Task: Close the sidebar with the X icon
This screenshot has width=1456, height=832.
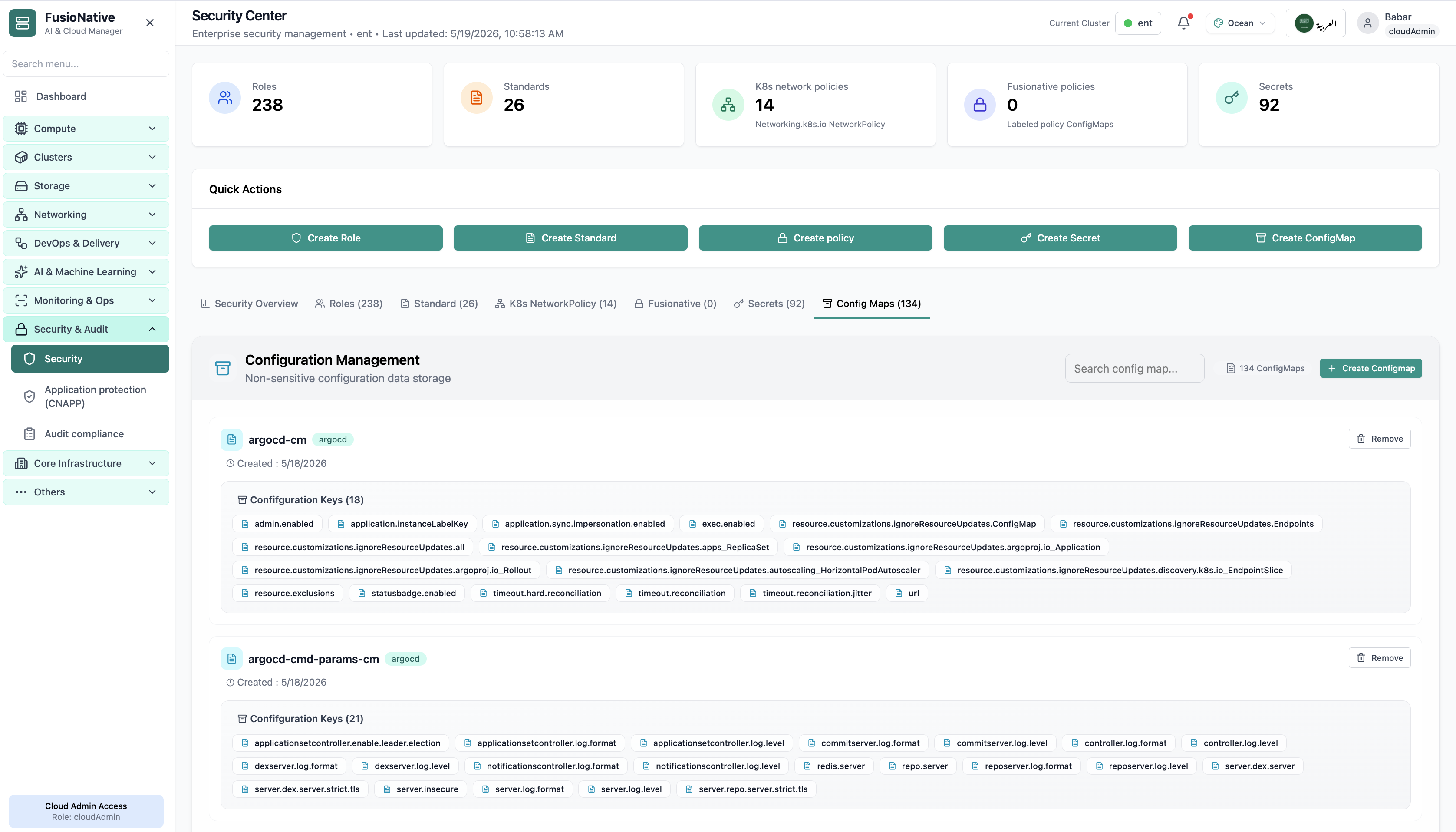Action: pyautogui.click(x=150, y=23)
